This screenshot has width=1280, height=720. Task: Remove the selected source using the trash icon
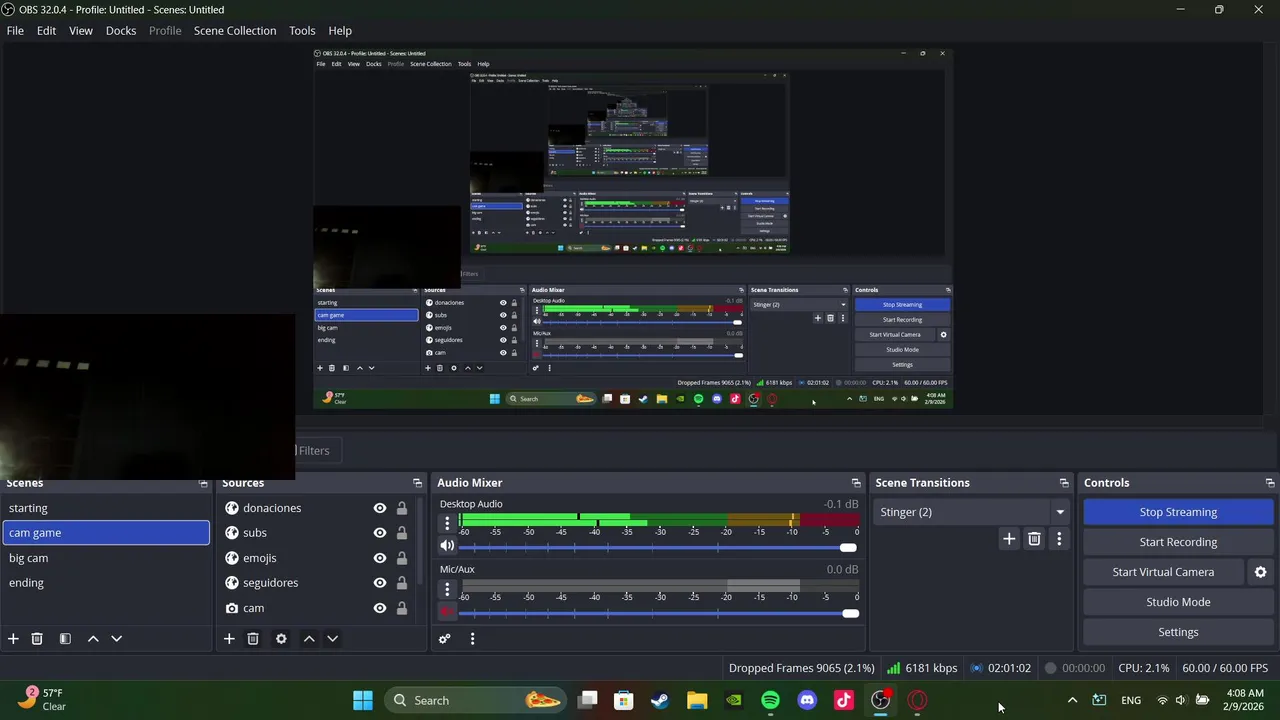(x=253, y=639)
